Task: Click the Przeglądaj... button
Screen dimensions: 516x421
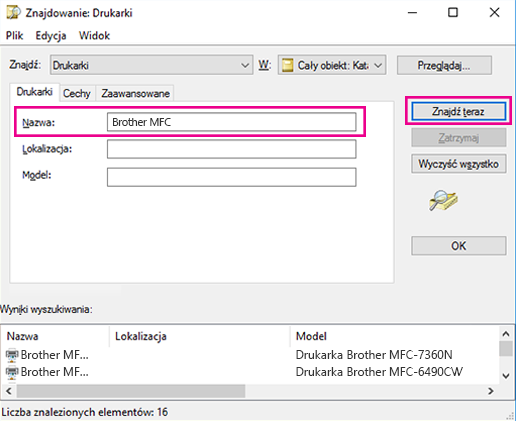Action: pos(444,65)
